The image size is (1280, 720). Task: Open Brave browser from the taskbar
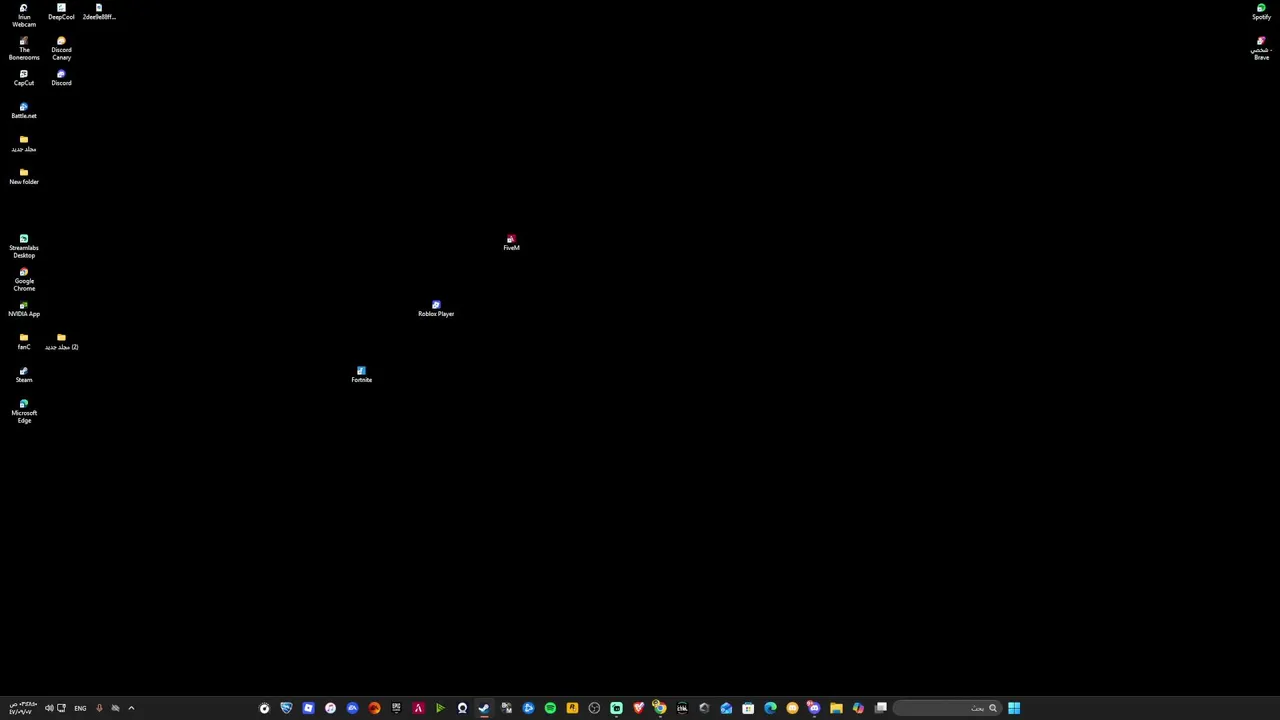pyautogui.click(x=638, y=708)
